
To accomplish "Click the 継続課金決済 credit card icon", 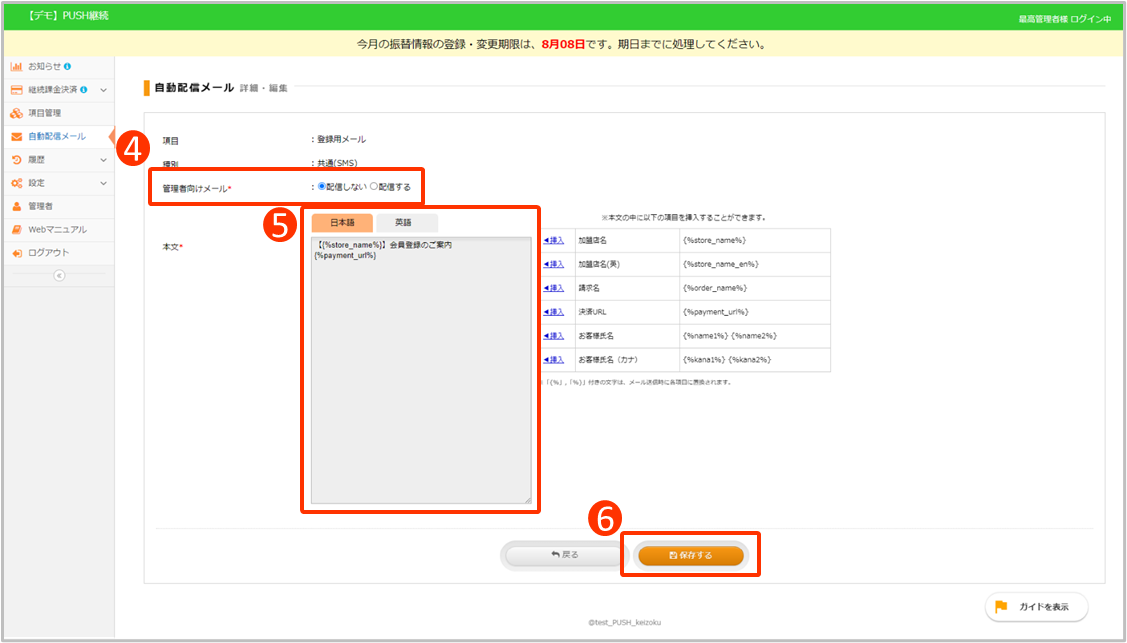I will [x=17, y=90].
